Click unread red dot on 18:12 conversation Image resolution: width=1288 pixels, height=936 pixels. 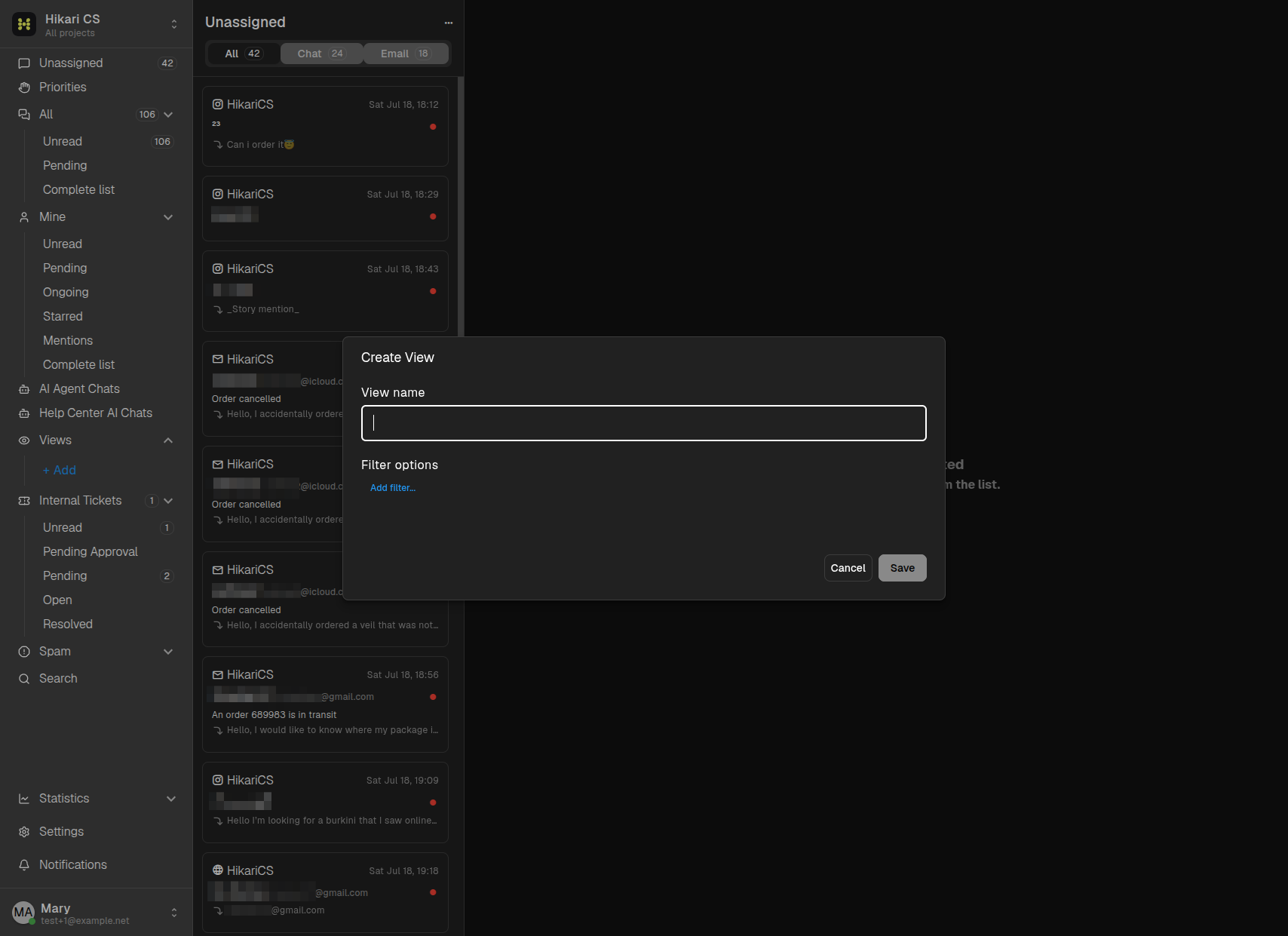tap(433, 127)
